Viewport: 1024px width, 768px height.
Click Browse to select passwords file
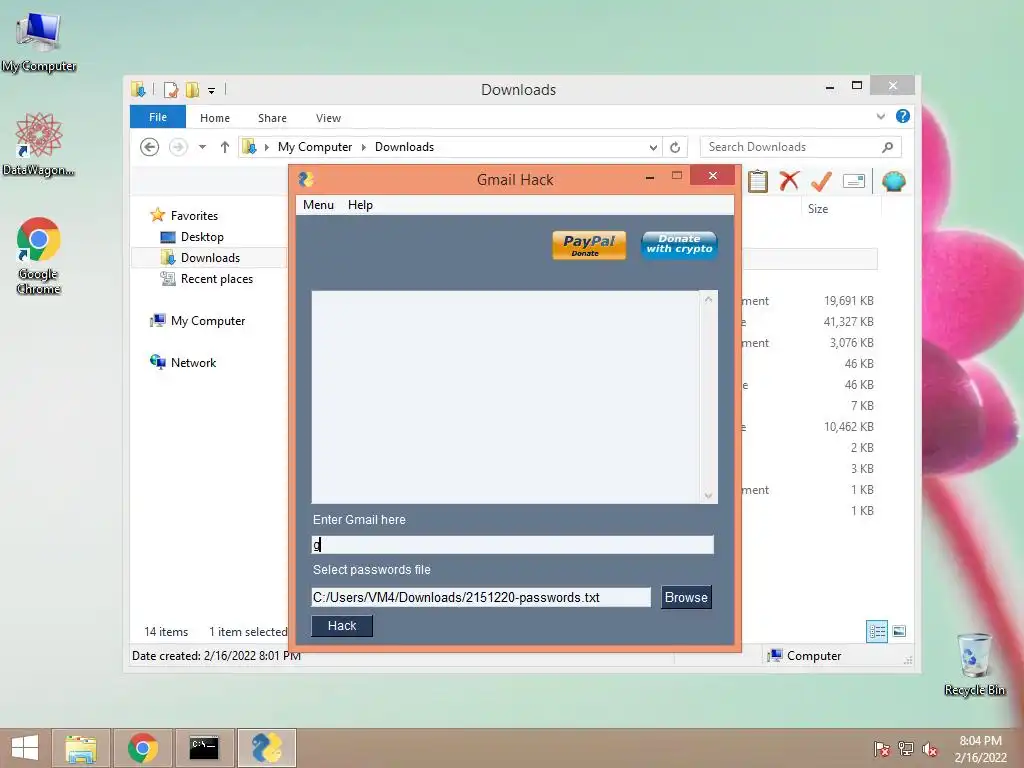point(686,598)
